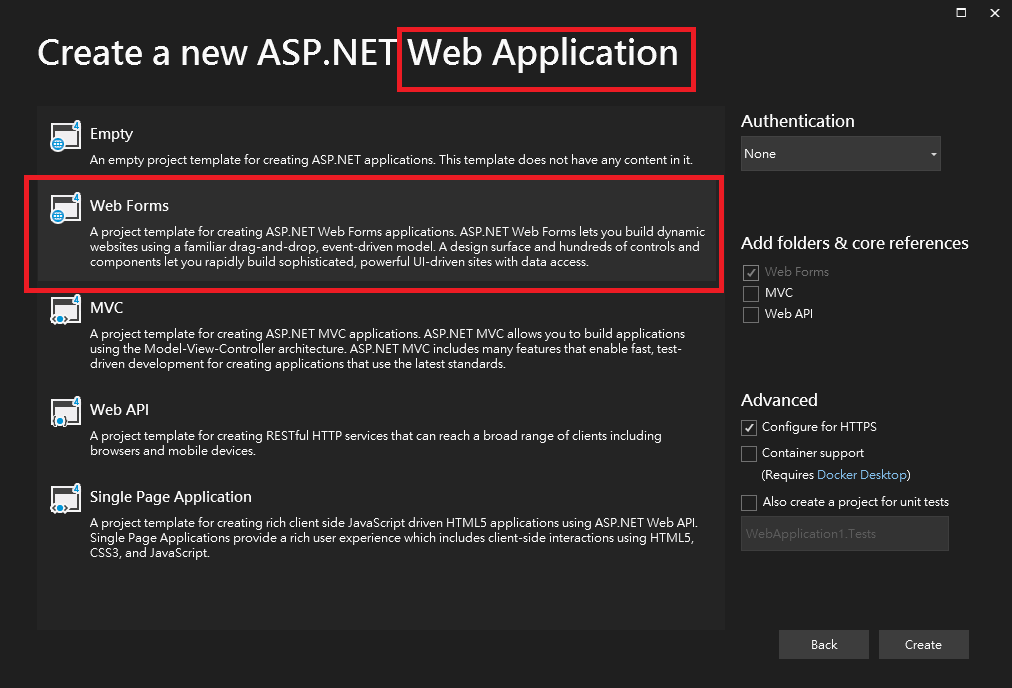The height and width of the screenshot is (688, 1012).
Task: Click the Web API description text
Action: pyautogui.click(x=376, y=443)
